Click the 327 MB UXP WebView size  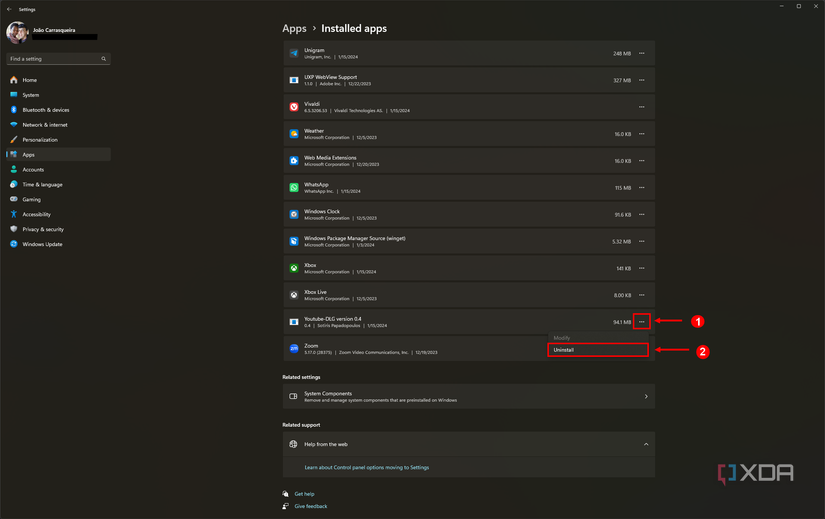pyautogui.click(x=621, y=81)
